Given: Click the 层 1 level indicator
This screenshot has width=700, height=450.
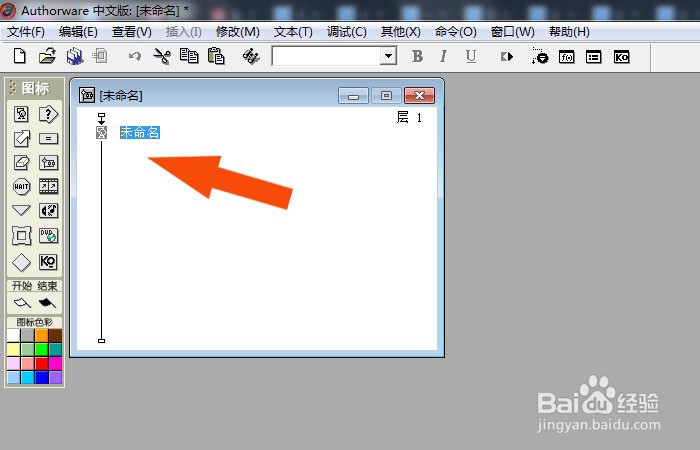Looking at the screenshot, I should pos(409,117).
